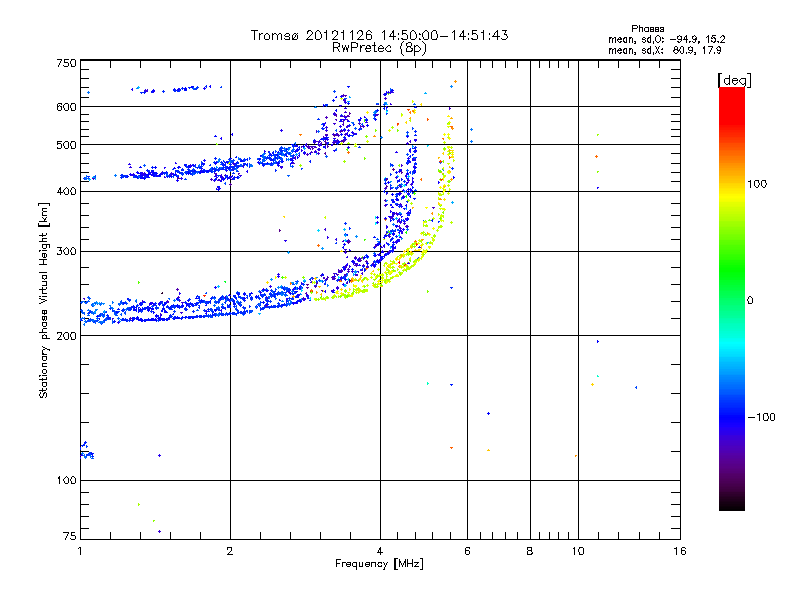800x600 pixels.
Task: Click the y-axis tick label '300'
Action: pos(66,252)
